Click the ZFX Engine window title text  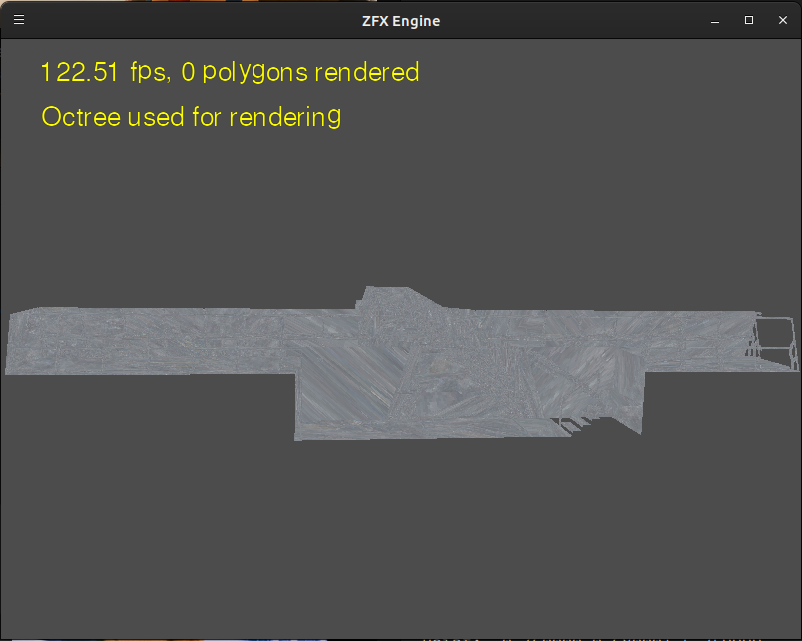400,20
